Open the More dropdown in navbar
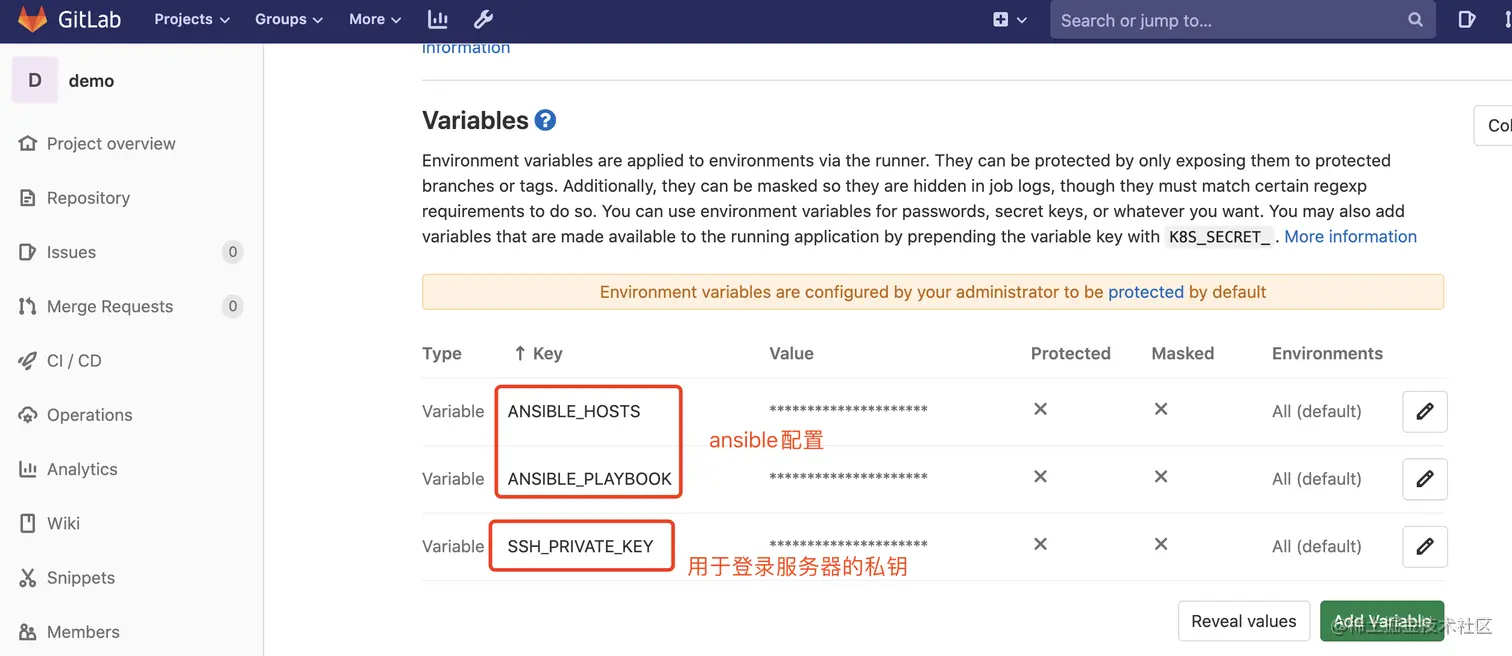This screenshot has height=656, width=1512. pos(375,19)
